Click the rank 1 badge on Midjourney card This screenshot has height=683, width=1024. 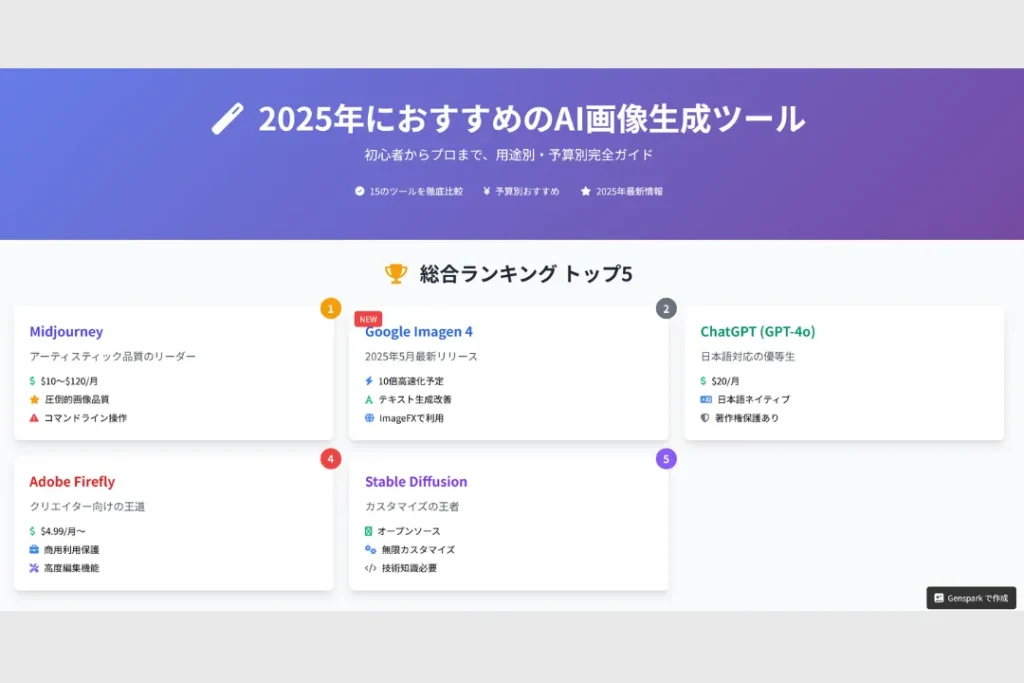point(330,308)
